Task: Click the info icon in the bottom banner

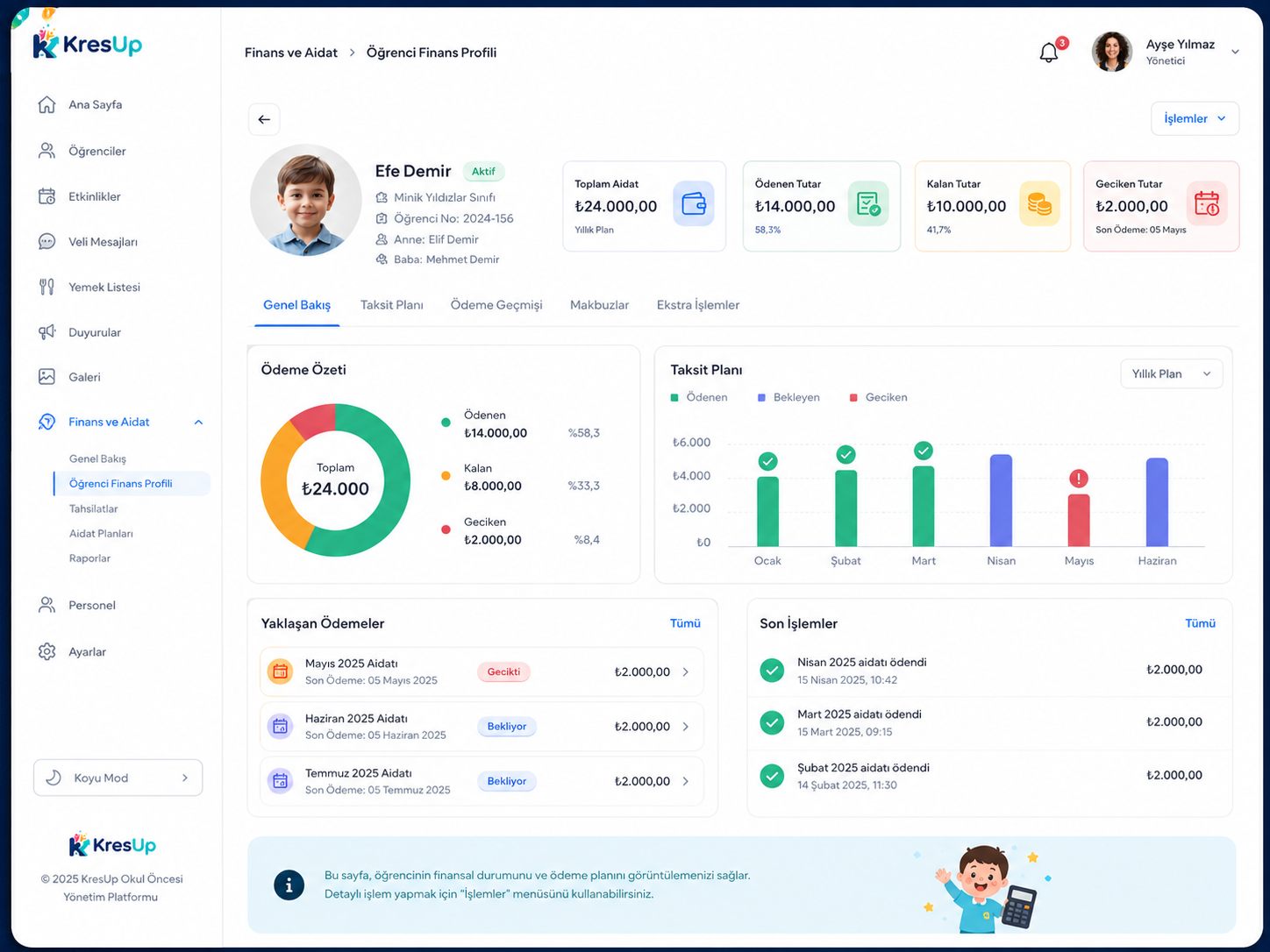Action: coord(289,885)
